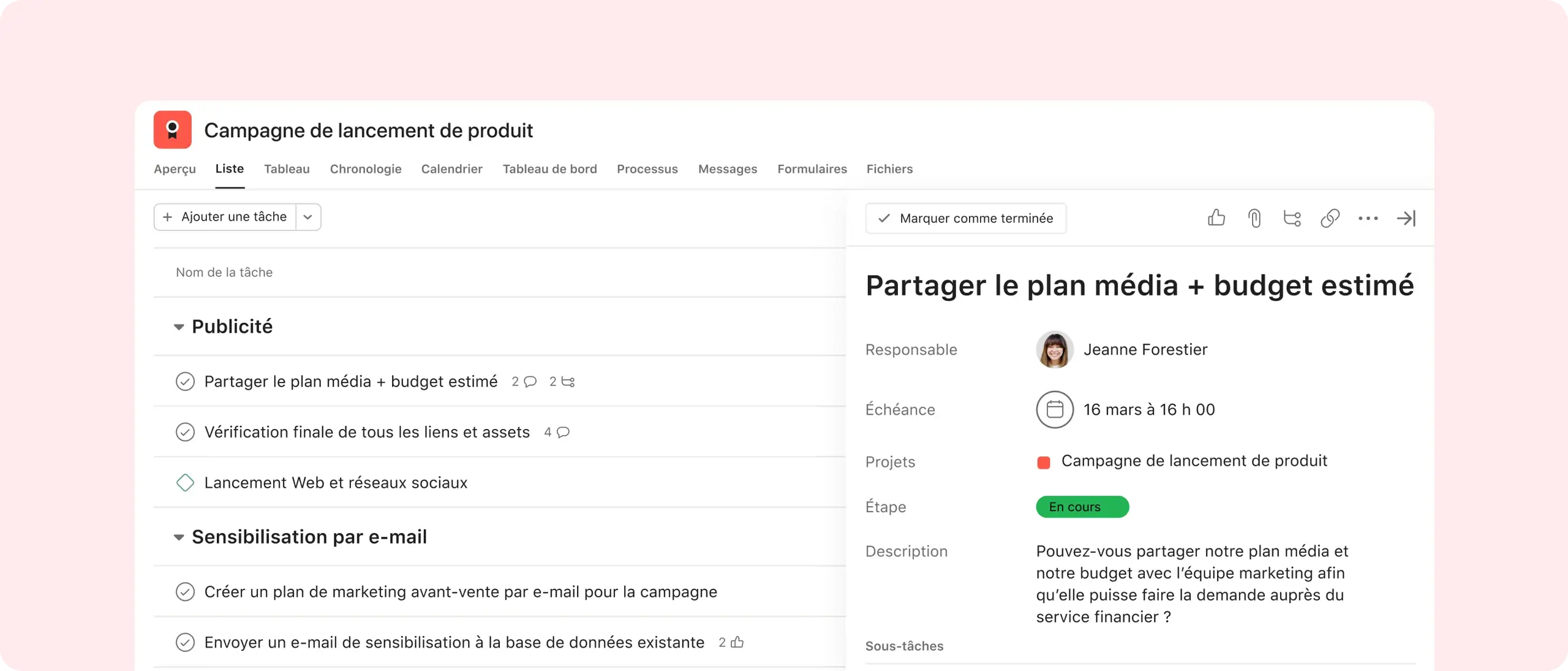Click the calendar icon next to Échéance
The height and width of the screenshot is (671, 1568).
pos(1055,409)
